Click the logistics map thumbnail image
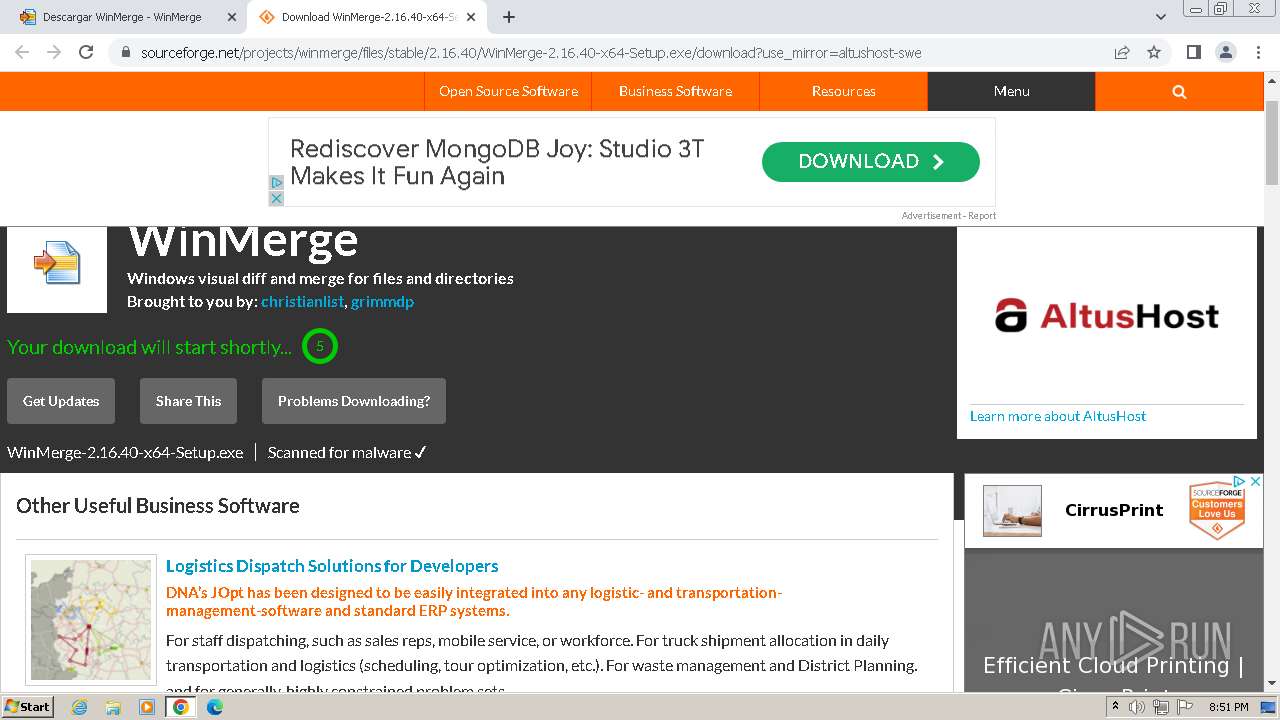Viewport: 1280px width, 720px height. pyautogui.click(x=91, y=620)
